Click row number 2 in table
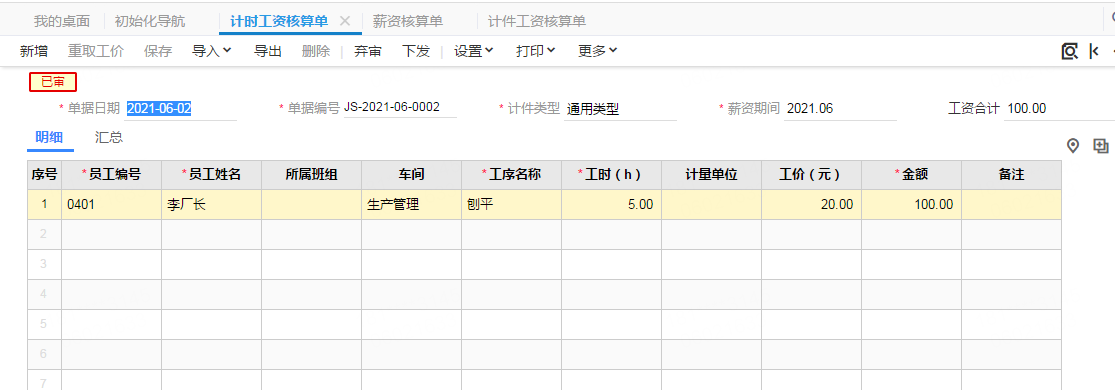The width and height of the screenshot is (1115, 390). pyautogui.click(x=44, y=234)
